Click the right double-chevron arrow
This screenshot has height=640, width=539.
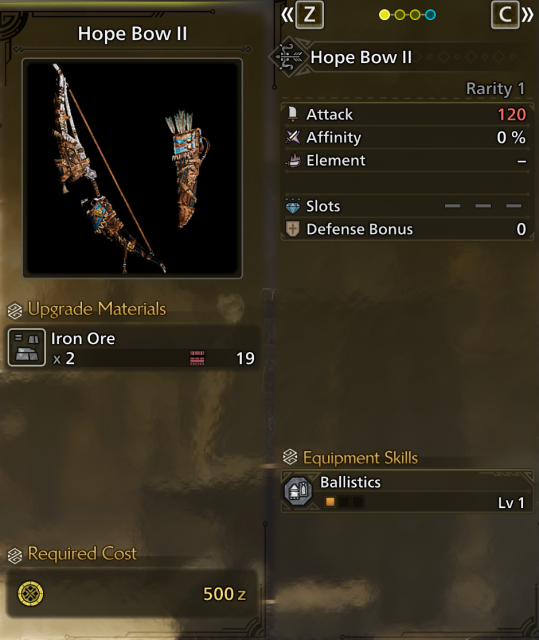[x=527, y=15]
